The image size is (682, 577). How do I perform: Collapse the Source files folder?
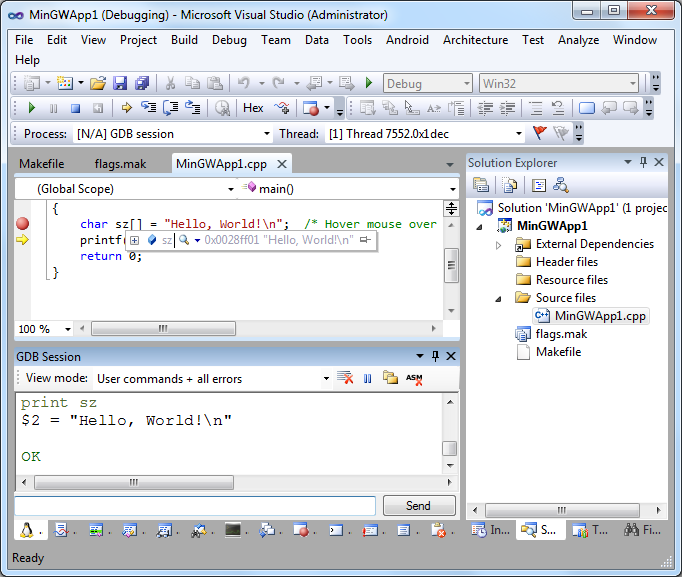pos(498,299)
